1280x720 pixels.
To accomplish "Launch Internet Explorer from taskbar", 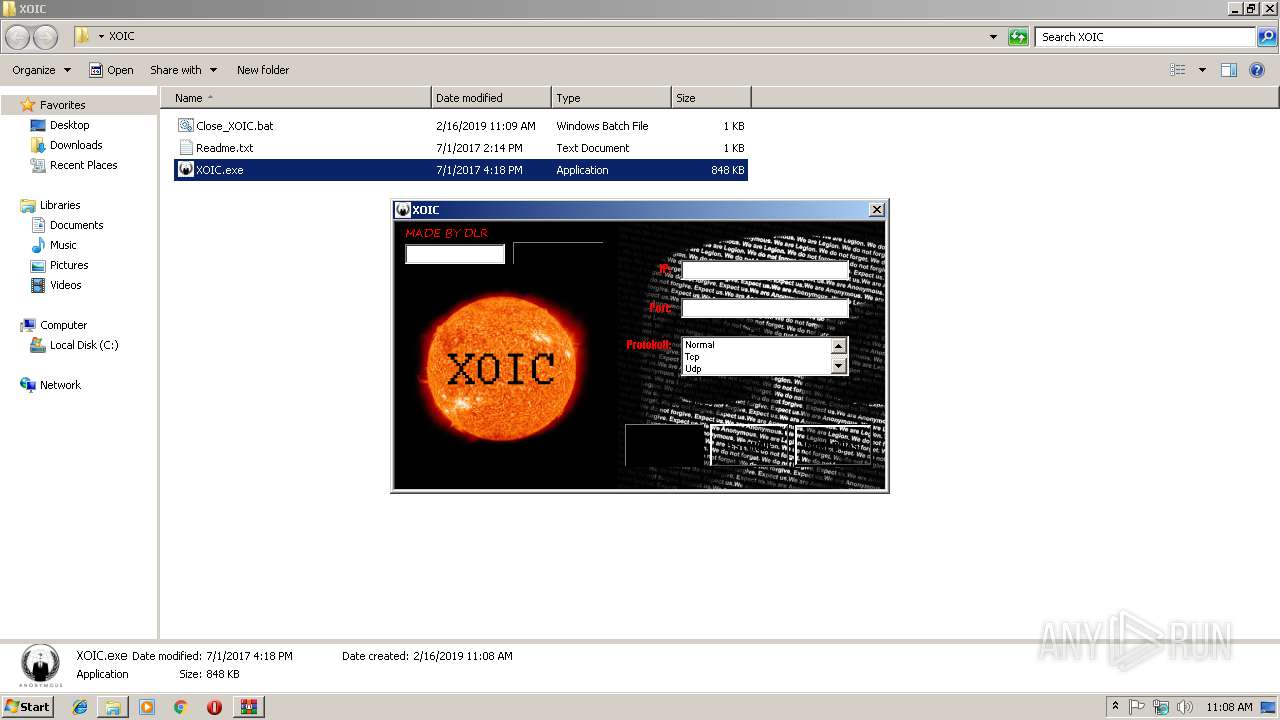I will (x=80, y=707).
